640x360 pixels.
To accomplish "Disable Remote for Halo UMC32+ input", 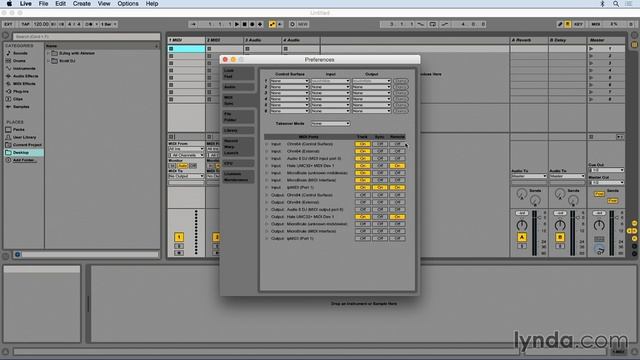I will click(397, 166).
